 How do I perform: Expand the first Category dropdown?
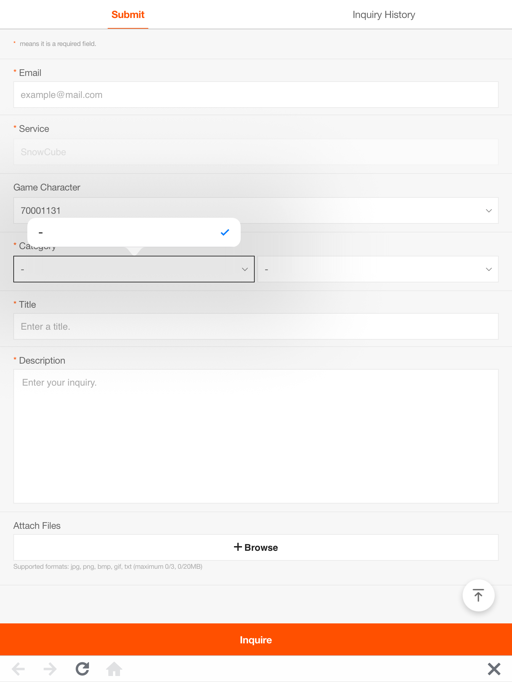134,269
